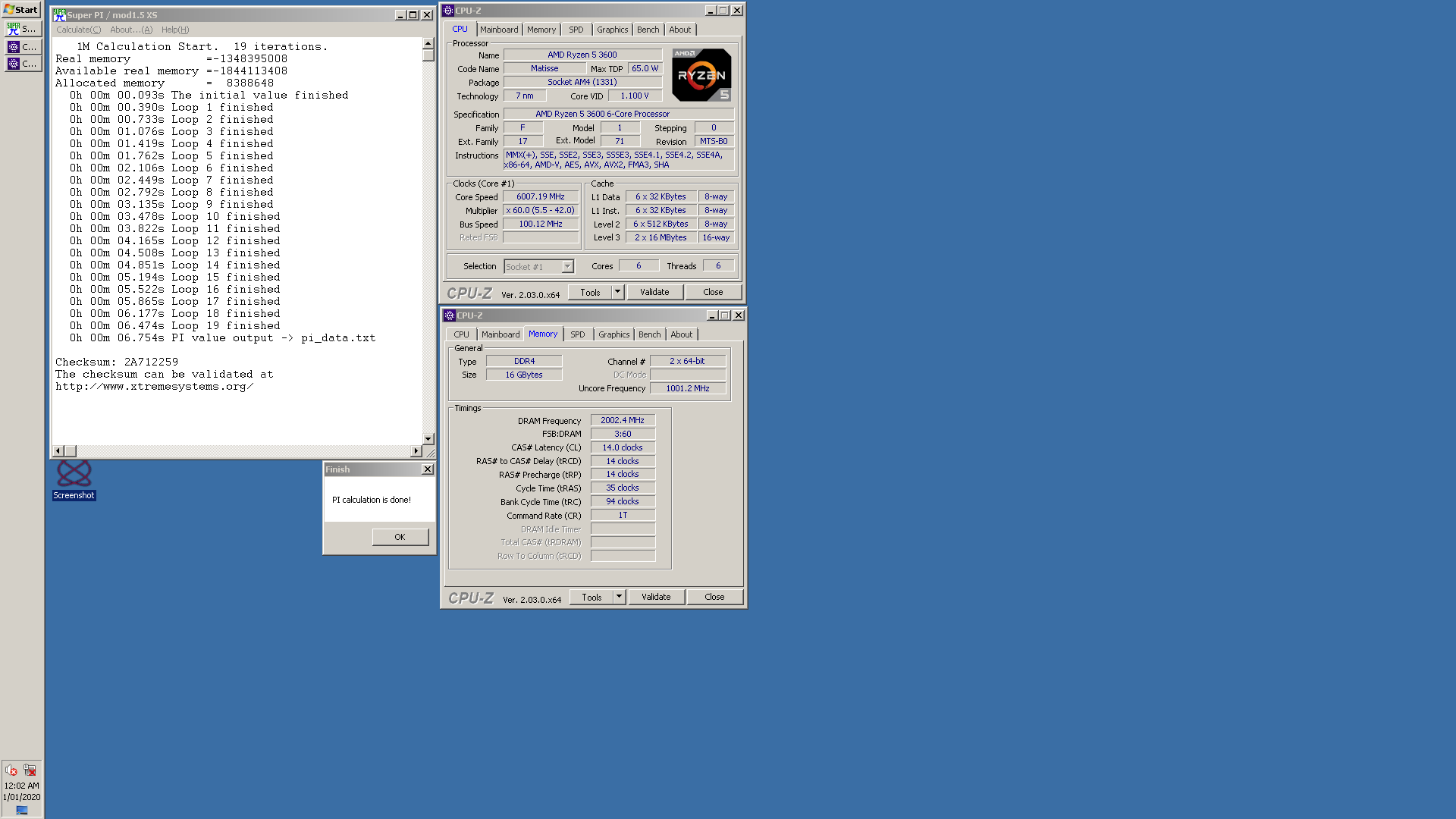The image size is (1456, 819).
Task: Switch to SPD tab in lower CPU-Z
Action: (578, 334)
